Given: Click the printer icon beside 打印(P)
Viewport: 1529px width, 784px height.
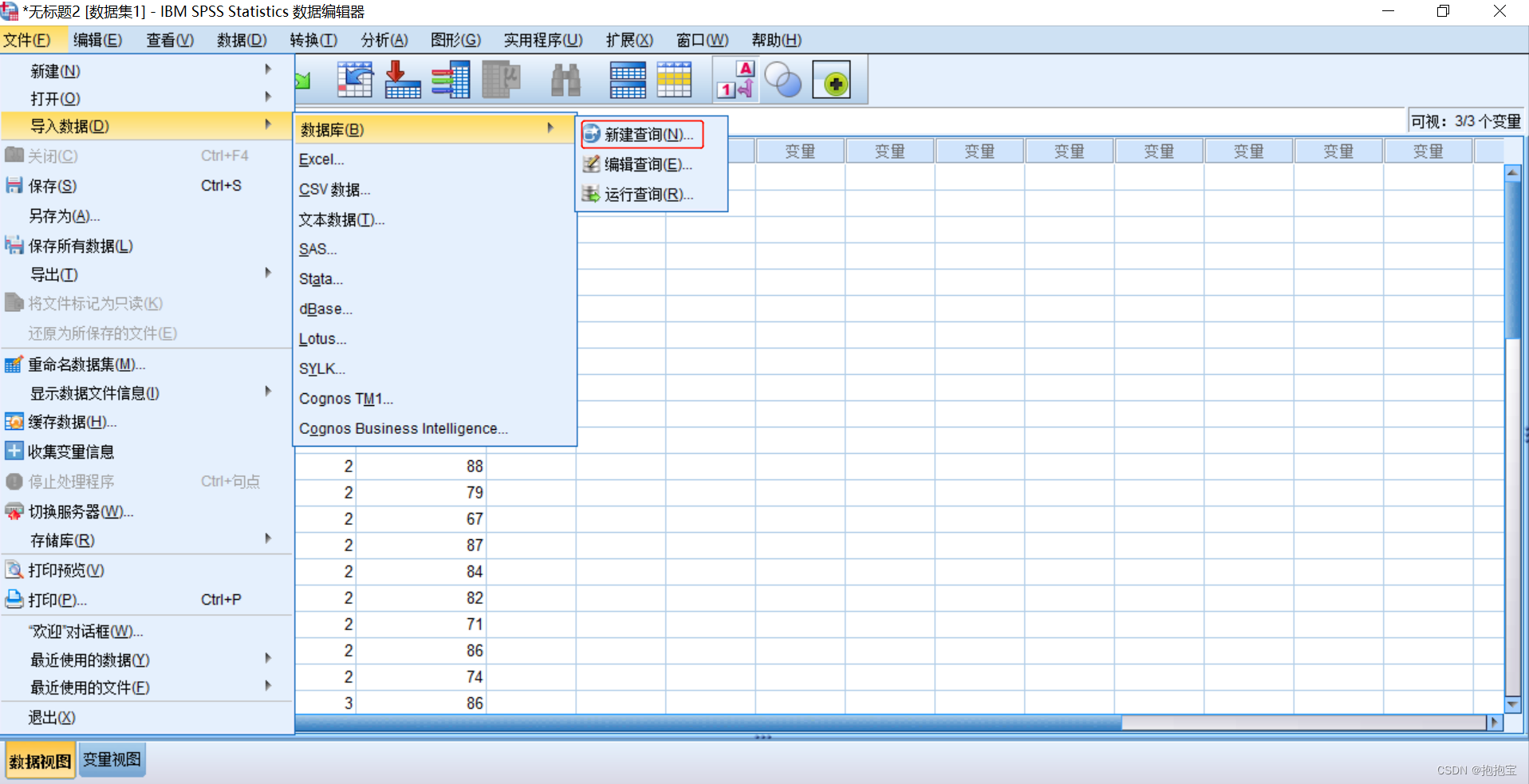Looking at the screenshot, I should tap(14, 599).
